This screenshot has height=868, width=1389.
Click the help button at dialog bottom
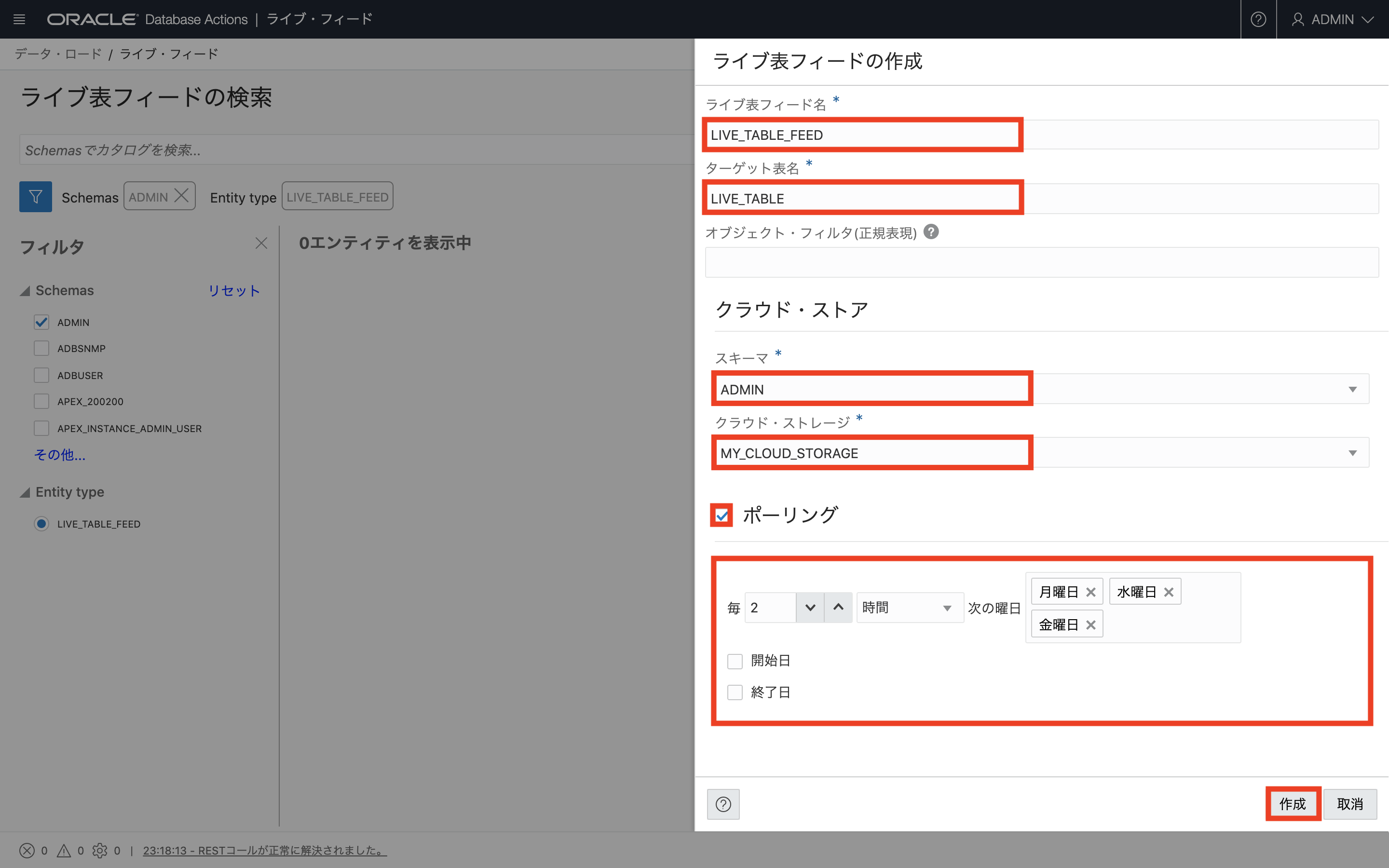pos(723,804)
